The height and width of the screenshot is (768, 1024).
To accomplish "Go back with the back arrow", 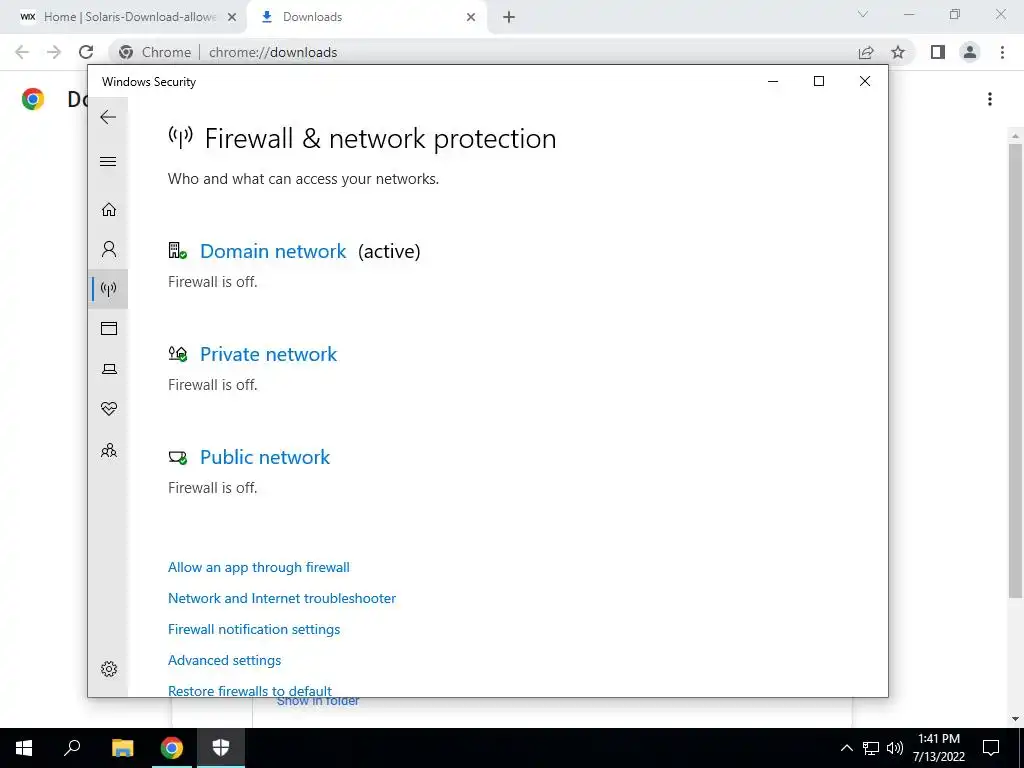I will click(x=108, y=117).
